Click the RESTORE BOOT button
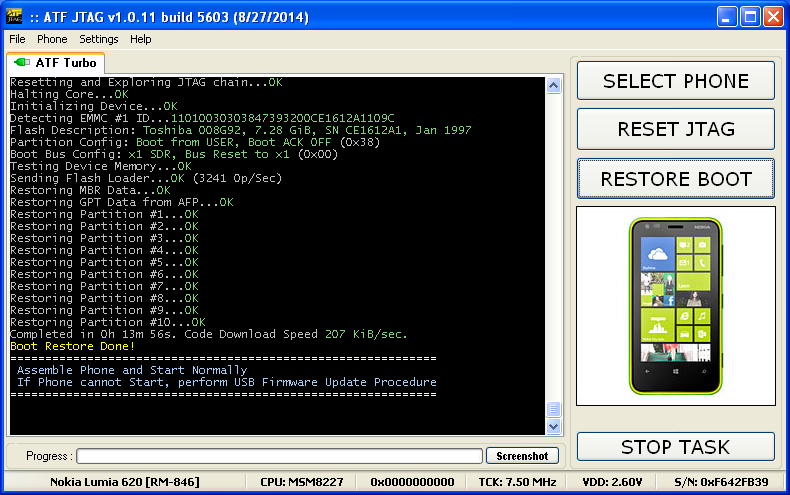Screen dimensions: 790x495 click(676, 179)
